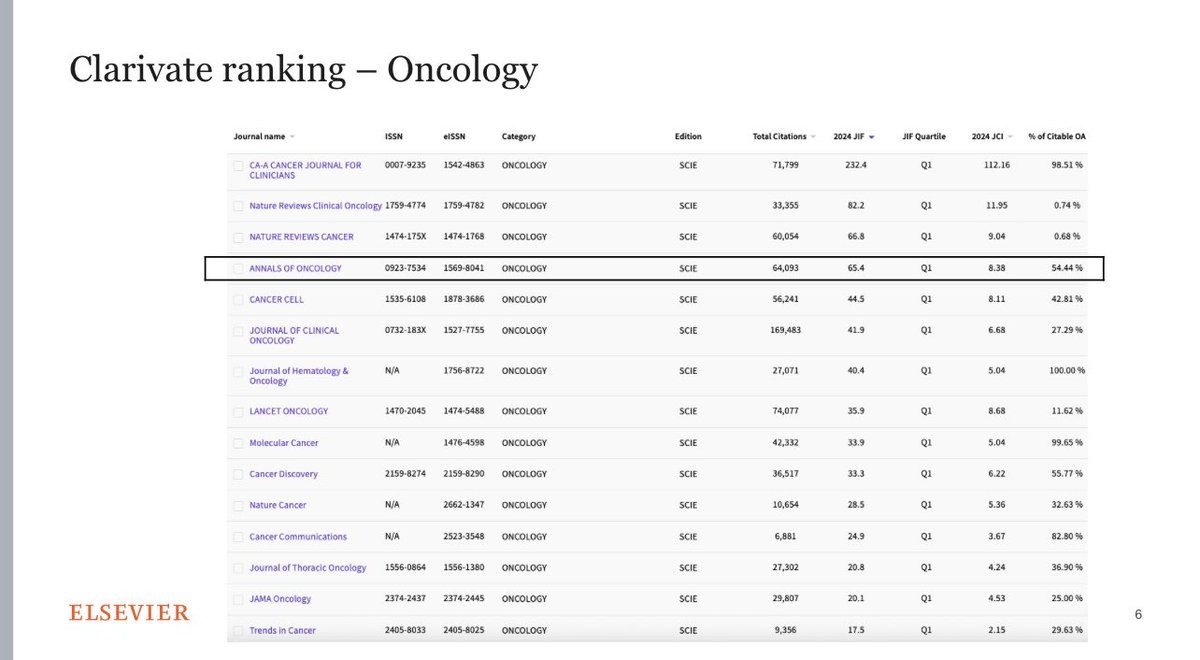
Task: Select the Cancer Cell row checkbox
Action: click(238, 299)
